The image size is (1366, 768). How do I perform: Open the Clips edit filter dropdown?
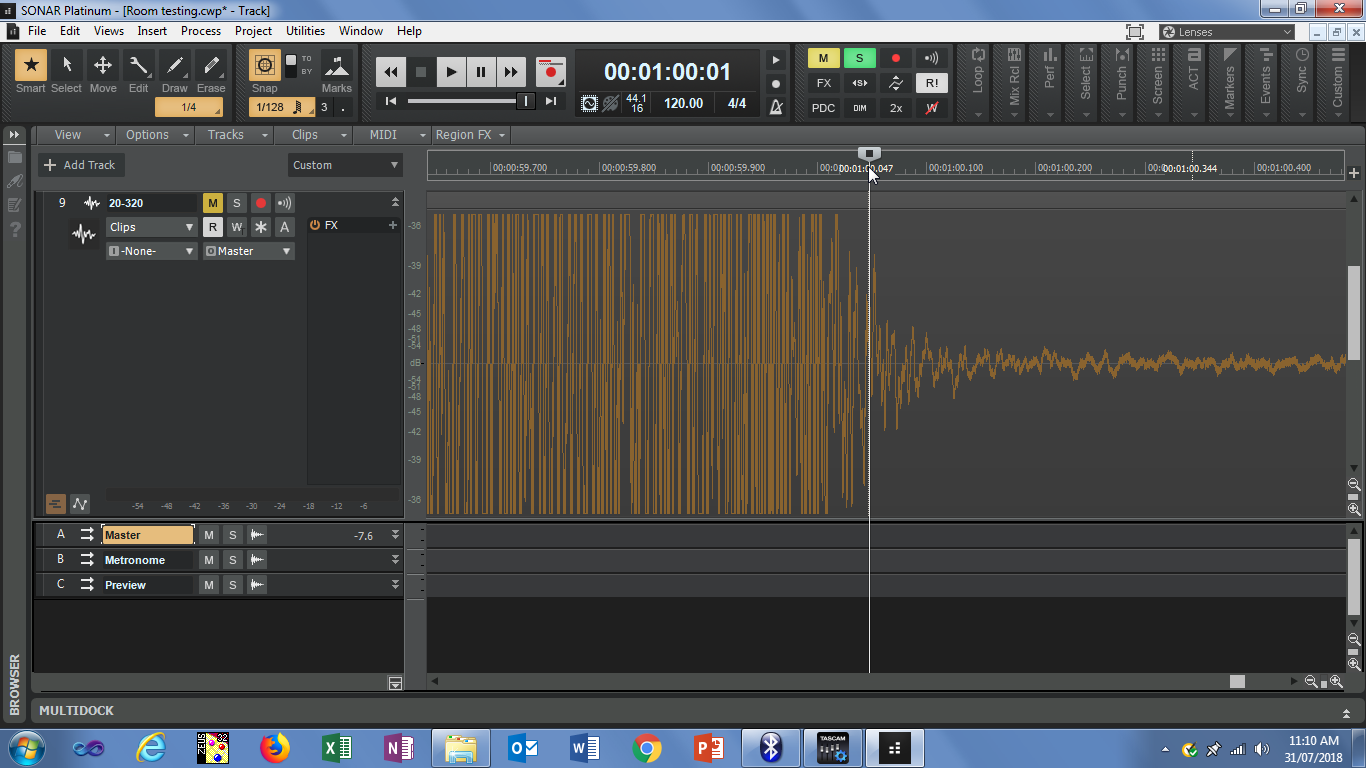(x=152, y=227)
